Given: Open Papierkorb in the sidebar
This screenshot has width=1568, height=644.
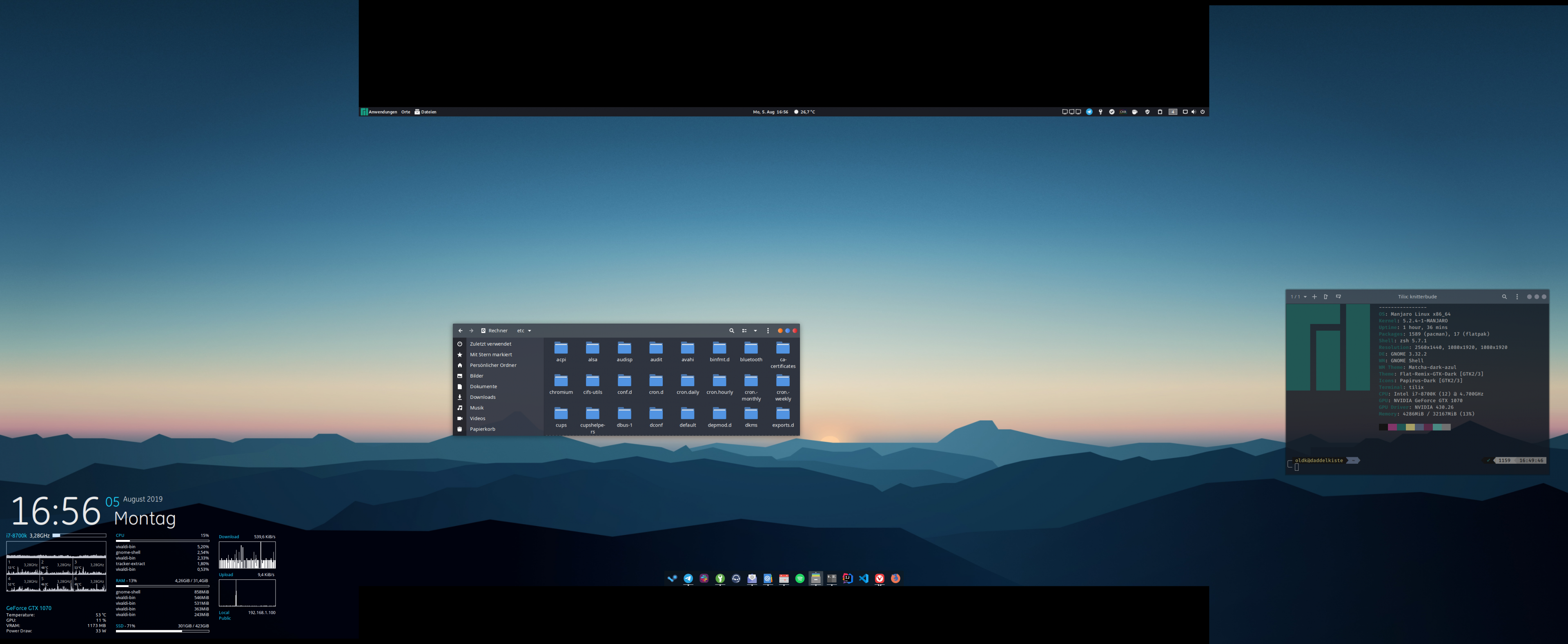Looking at the screenshot, I should pos(482,429).
